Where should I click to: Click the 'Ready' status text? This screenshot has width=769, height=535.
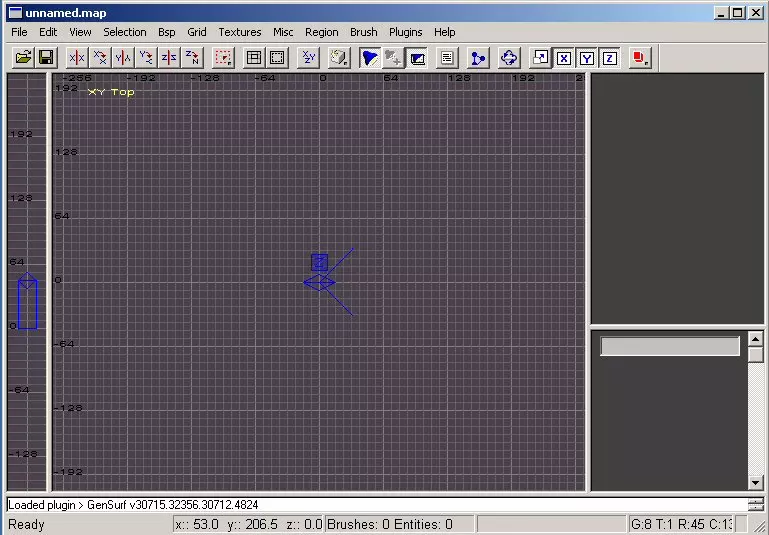[x=26, y=524]
